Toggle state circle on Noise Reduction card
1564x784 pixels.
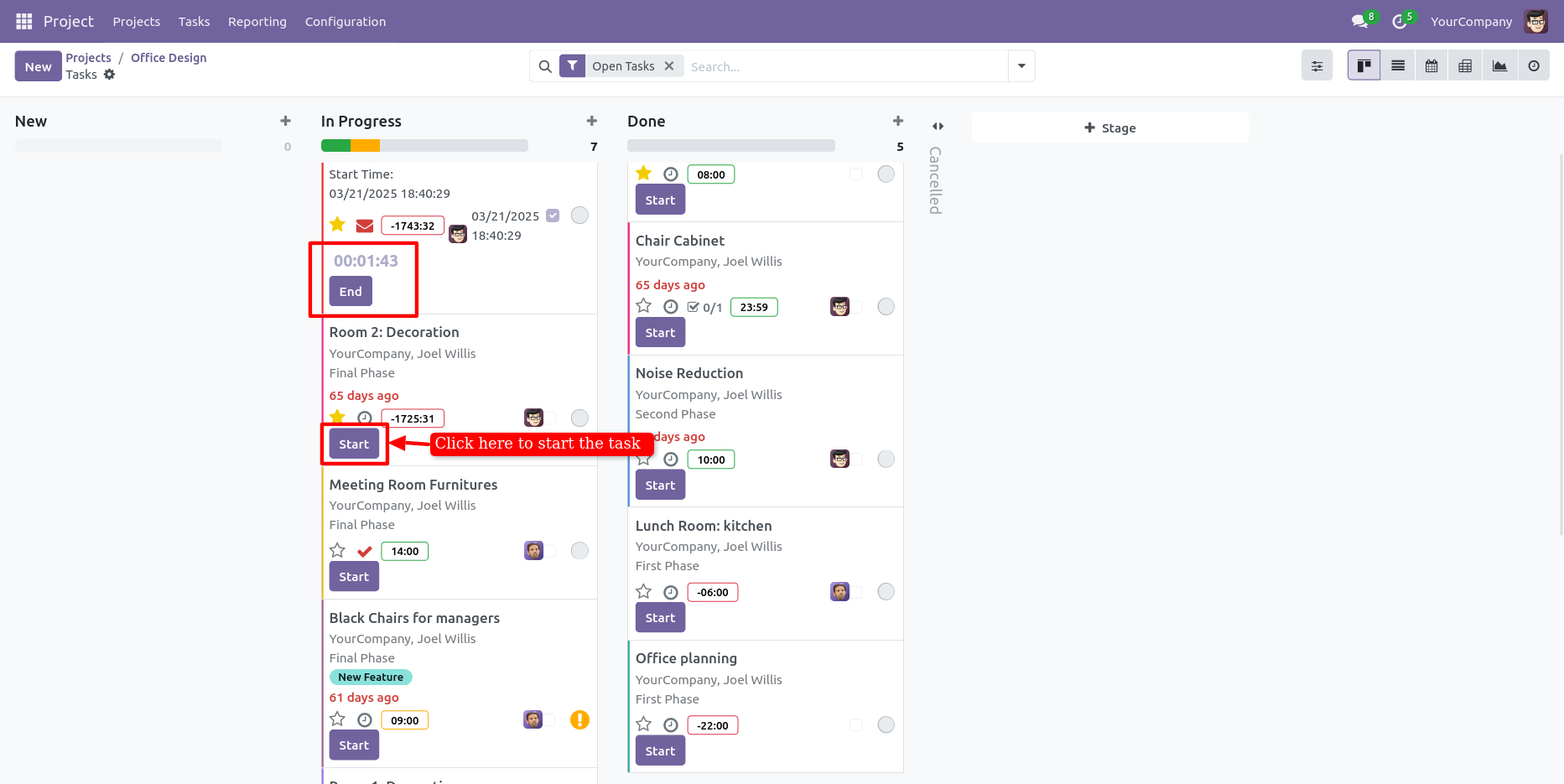tap(886, 459)
